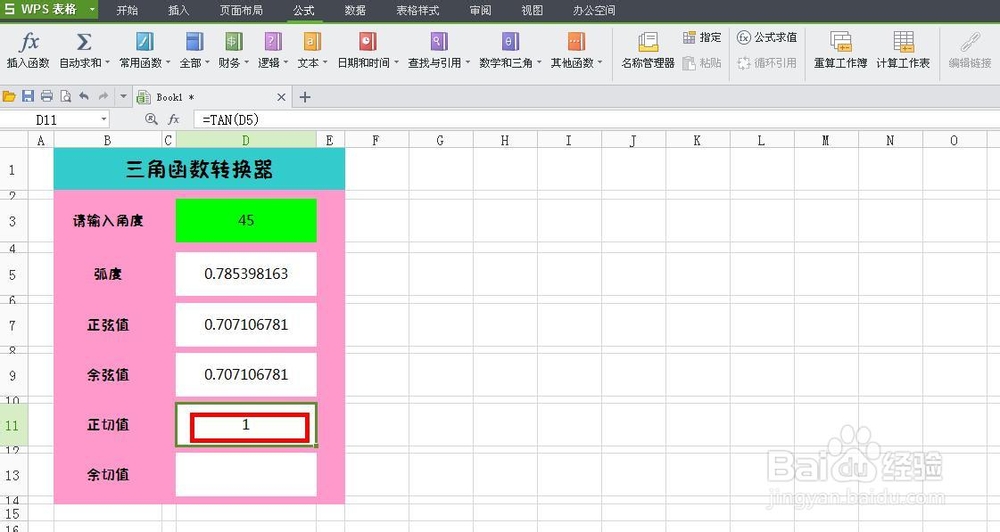
Task: Click the magnifier icon beside formula bar
Action: (151, 119)
